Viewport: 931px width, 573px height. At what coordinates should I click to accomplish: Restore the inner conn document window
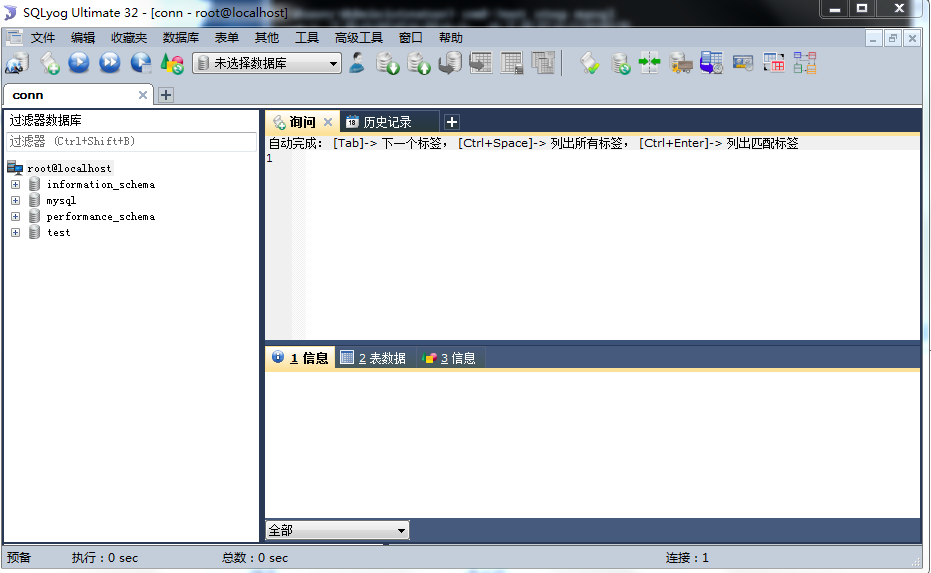coord(892,39)
